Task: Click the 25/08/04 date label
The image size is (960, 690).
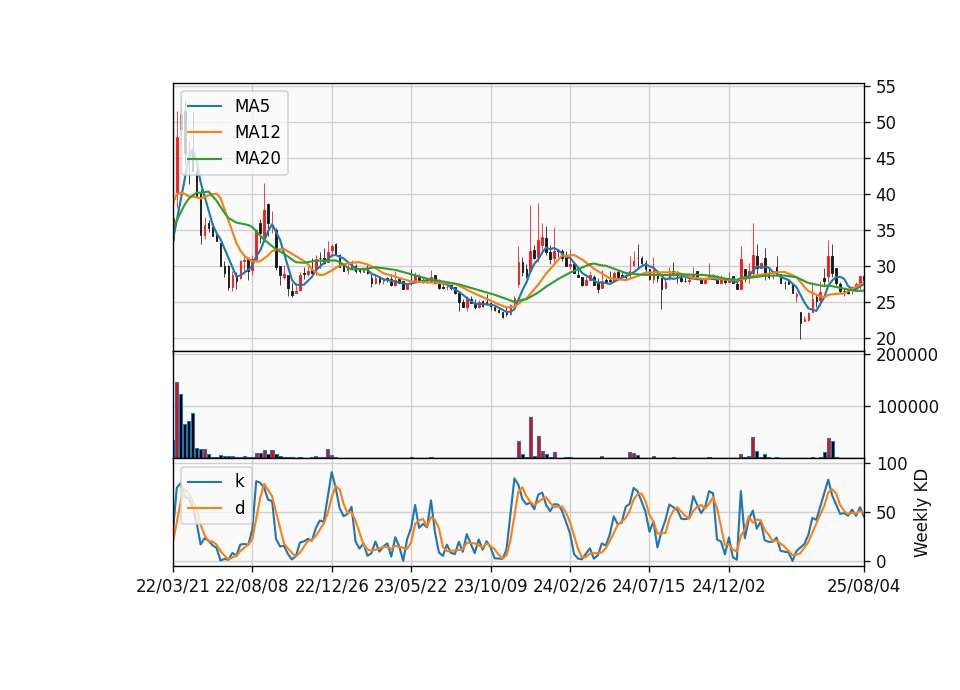Action: point(863,586)
